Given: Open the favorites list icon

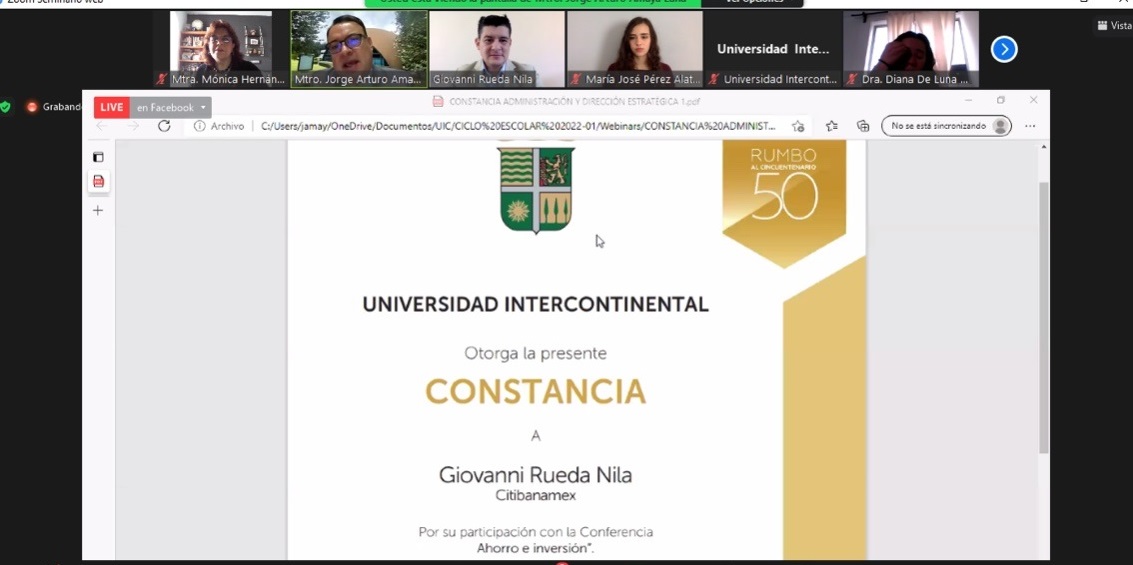Looking at the screenshot, I should (832, 126).
